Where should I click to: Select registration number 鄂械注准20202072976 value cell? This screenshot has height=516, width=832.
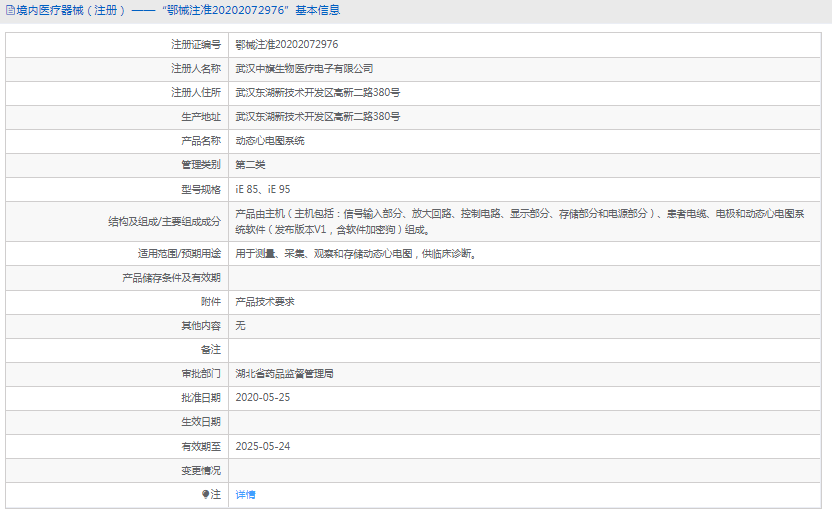click(x=524, y=45)
